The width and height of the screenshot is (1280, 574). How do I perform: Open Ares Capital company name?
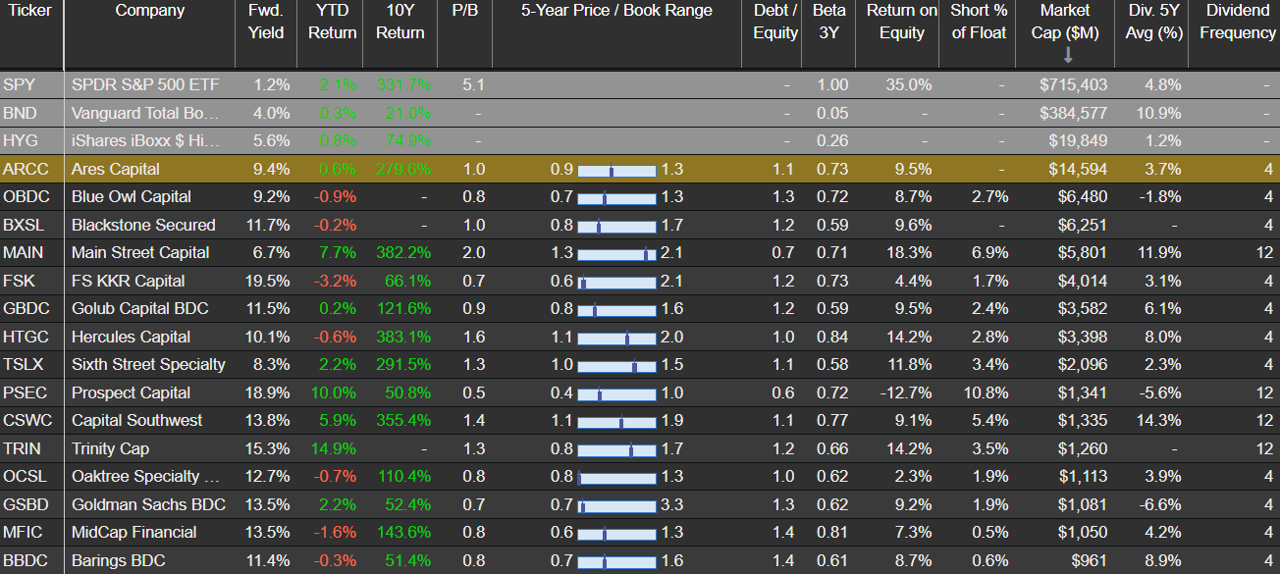[x=115, y=169]
